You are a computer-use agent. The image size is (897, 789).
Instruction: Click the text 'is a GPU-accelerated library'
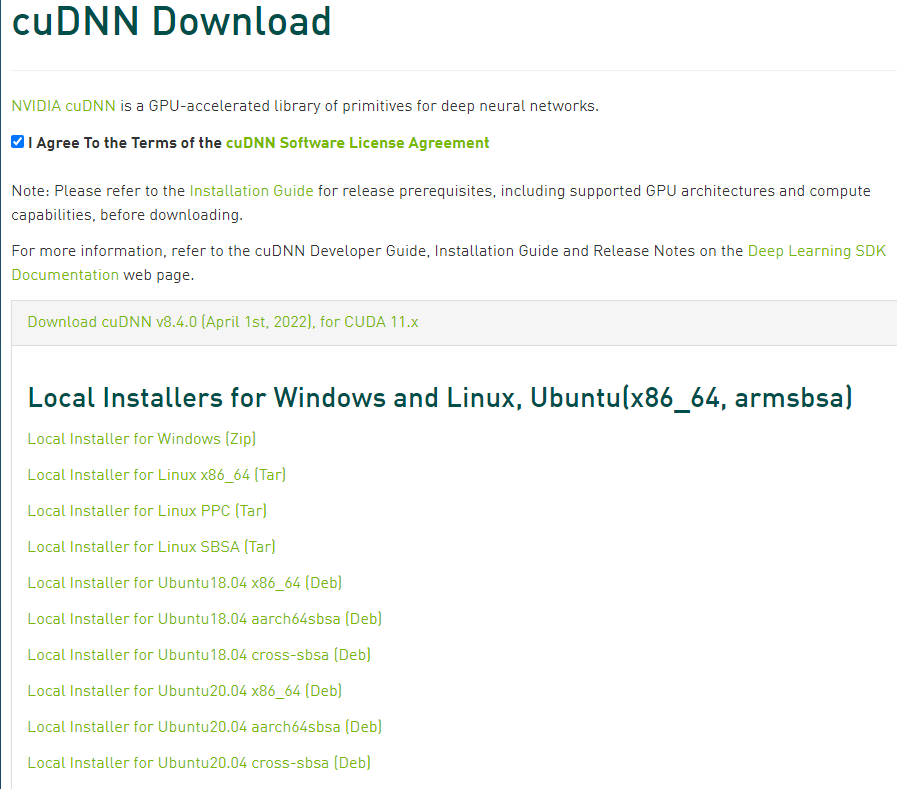click(220, 106)
